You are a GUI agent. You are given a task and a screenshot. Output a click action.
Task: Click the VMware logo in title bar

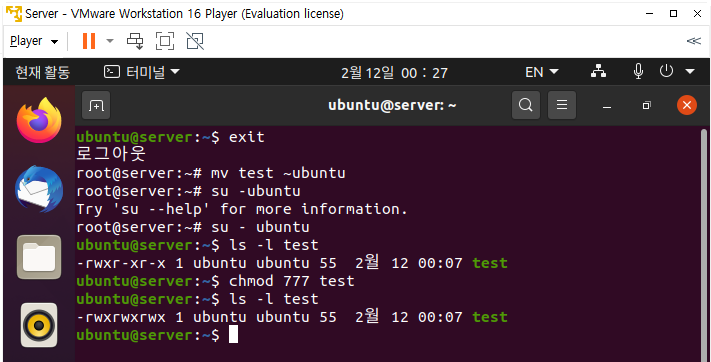click(14, 14)
